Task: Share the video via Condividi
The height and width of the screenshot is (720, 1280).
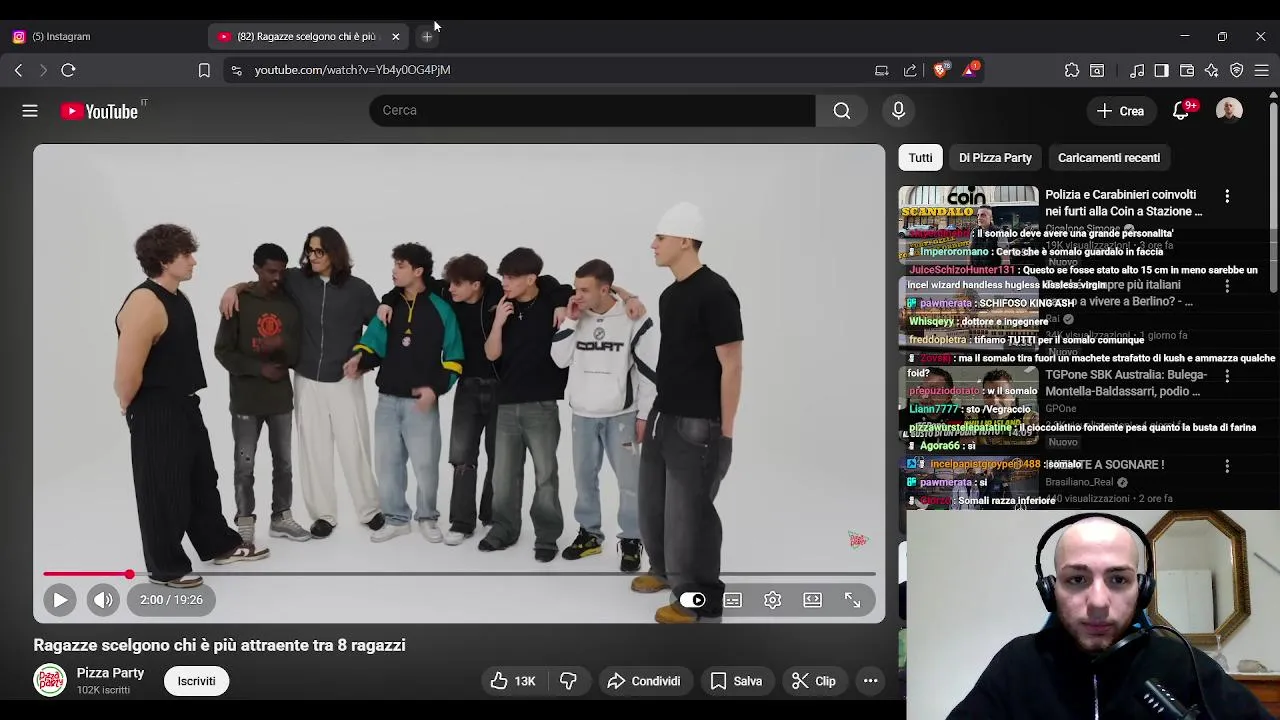Action: point(643,681)
